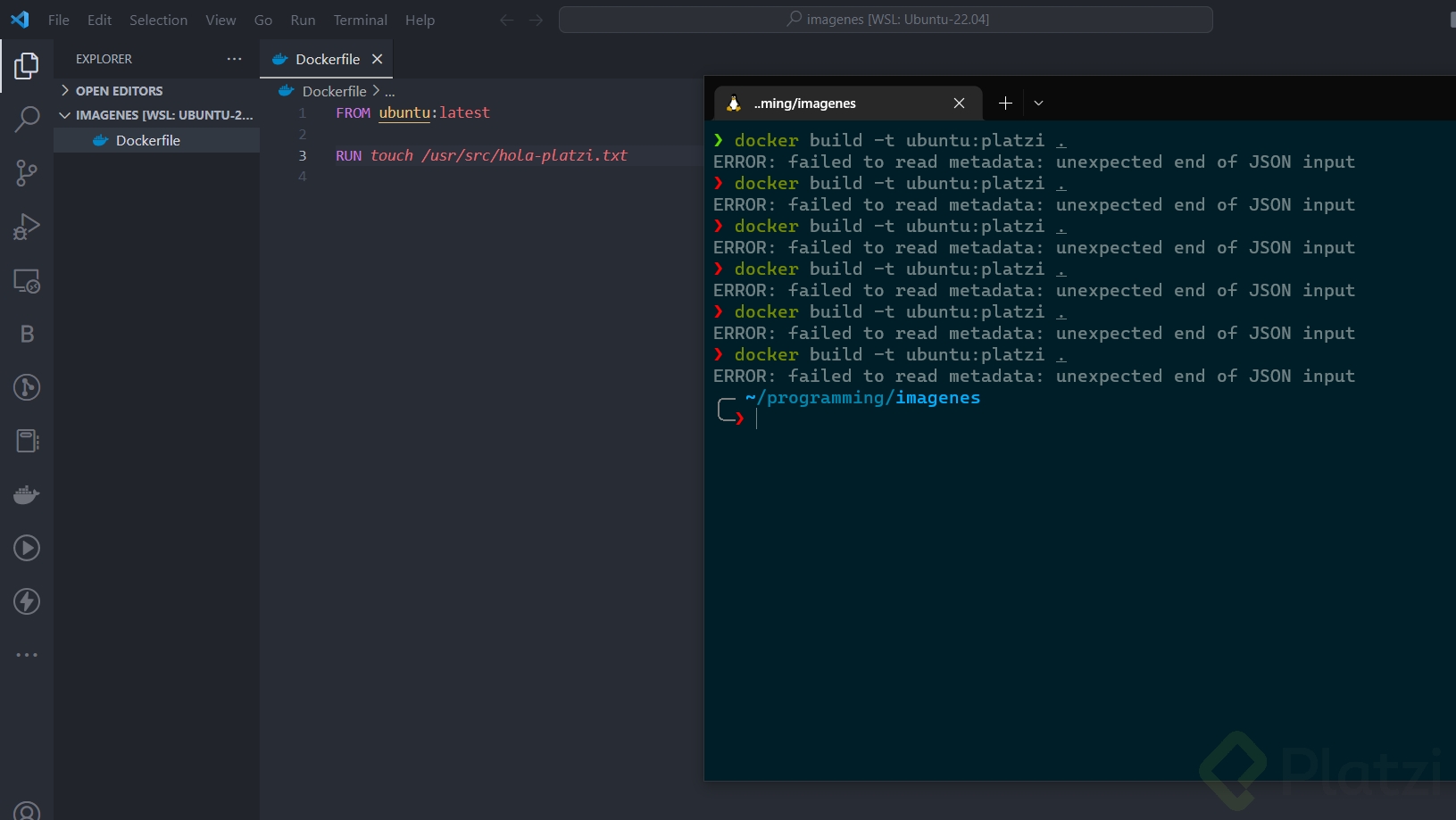Collapse the IMAGENES workspace folder
Viewport: 1456px width, 820px height.
[x=64, y=115]
